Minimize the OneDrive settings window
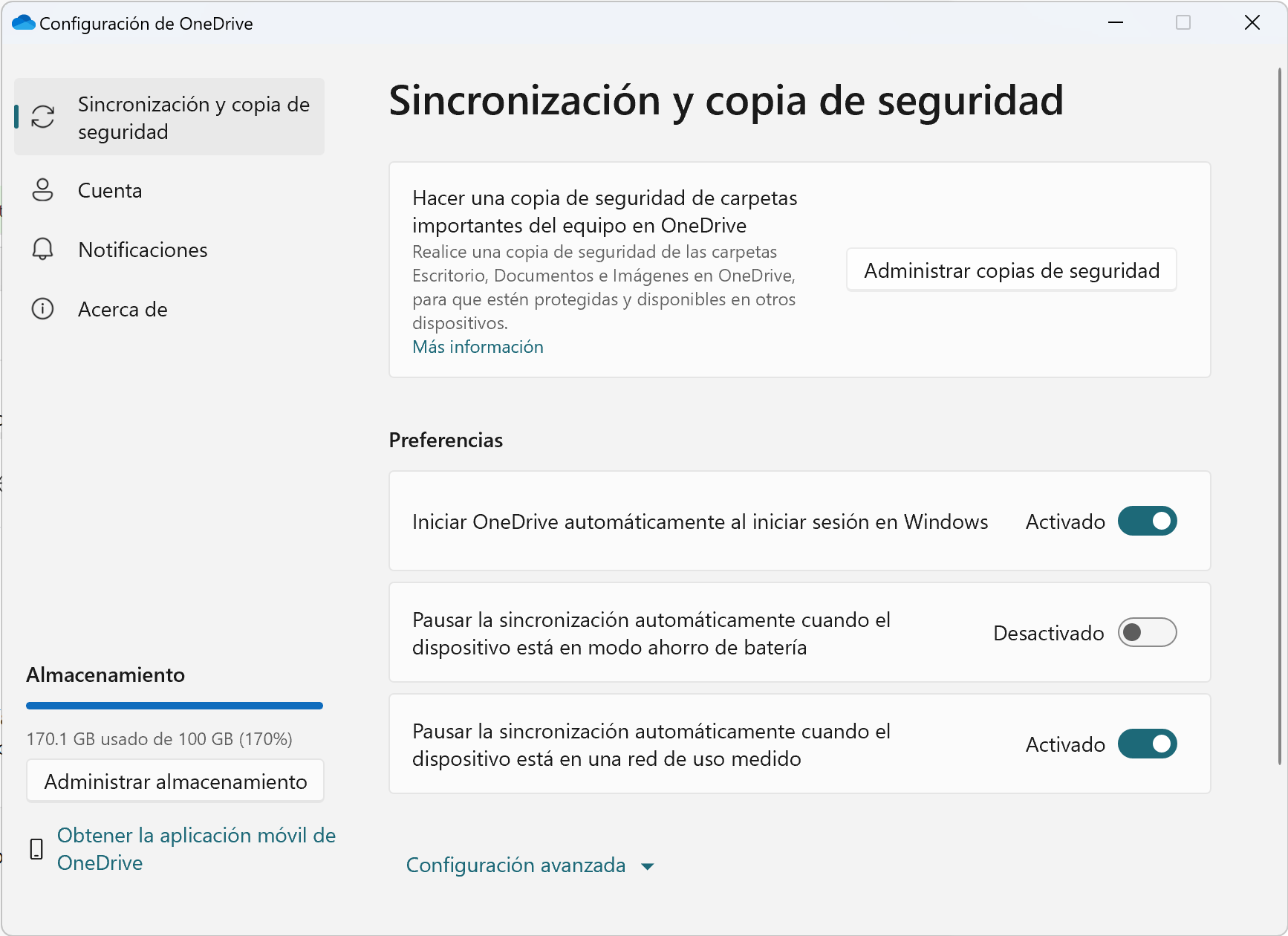 (1115, 23)
